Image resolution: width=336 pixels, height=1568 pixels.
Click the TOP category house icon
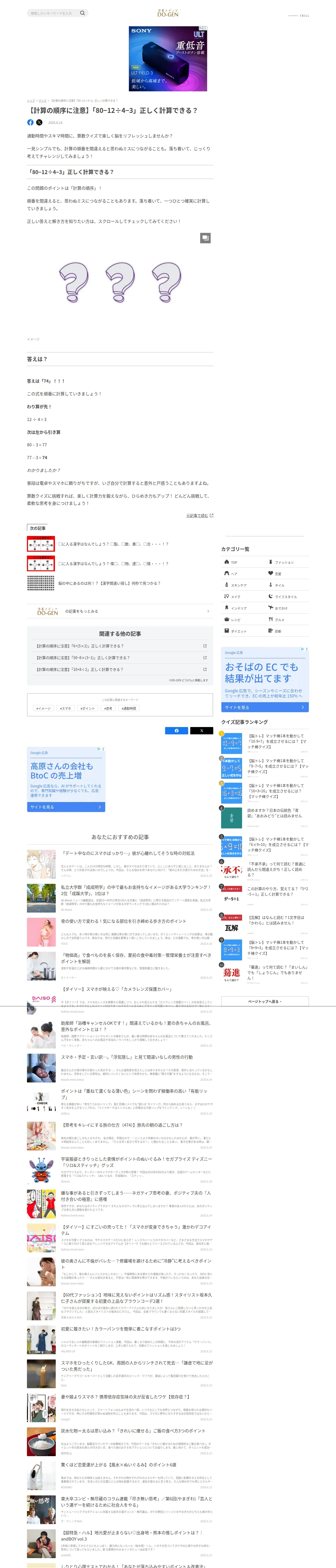[x=227, y=562]
